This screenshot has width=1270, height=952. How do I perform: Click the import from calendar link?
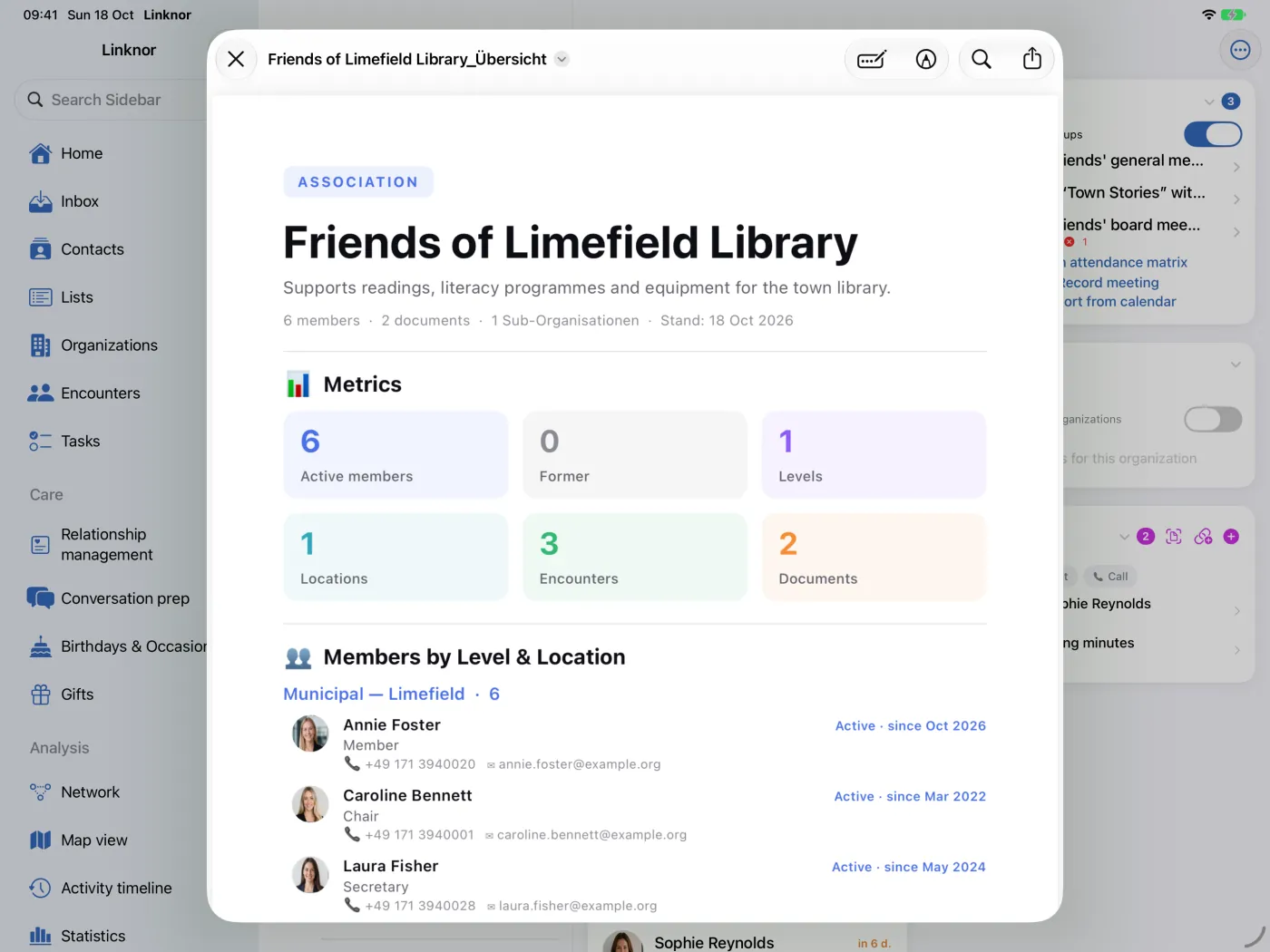point(1120,301)
